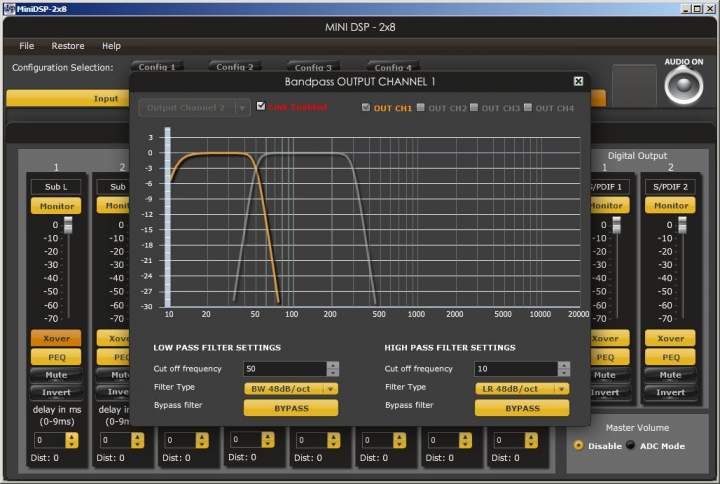Expand the Output Channel selection dropdown
The width and height of the screenshot is (720, 484).
click(x=194, y=107)
